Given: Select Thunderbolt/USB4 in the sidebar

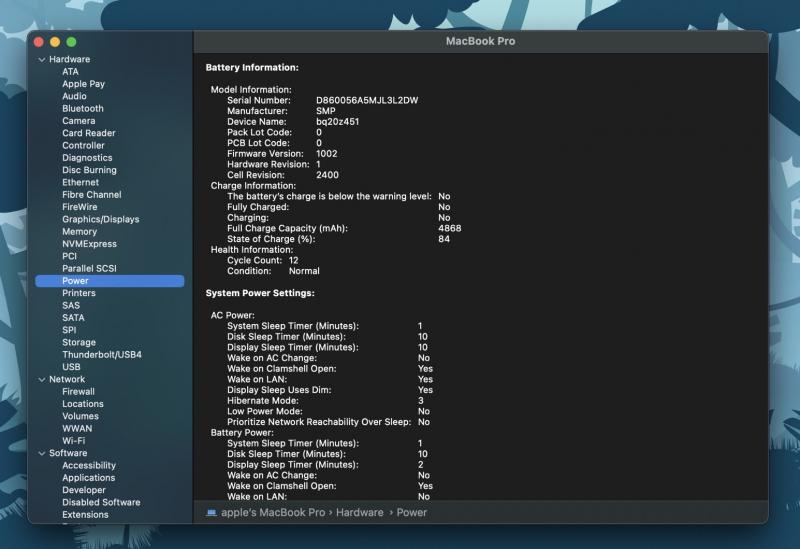Looking at the screenshot, I should pyautogui.click(x=102, y=355).
